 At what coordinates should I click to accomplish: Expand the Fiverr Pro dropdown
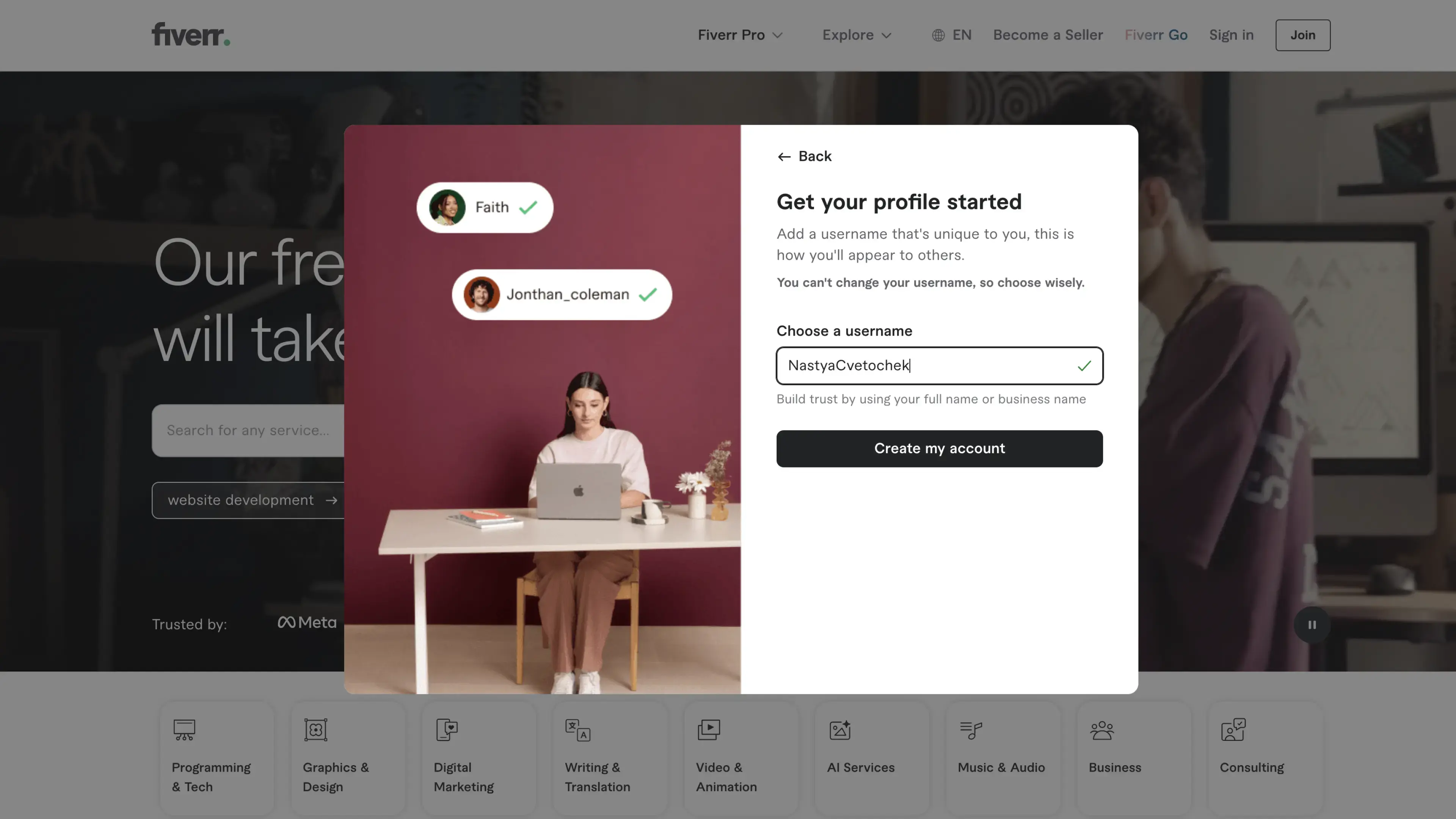click(740, 35)
